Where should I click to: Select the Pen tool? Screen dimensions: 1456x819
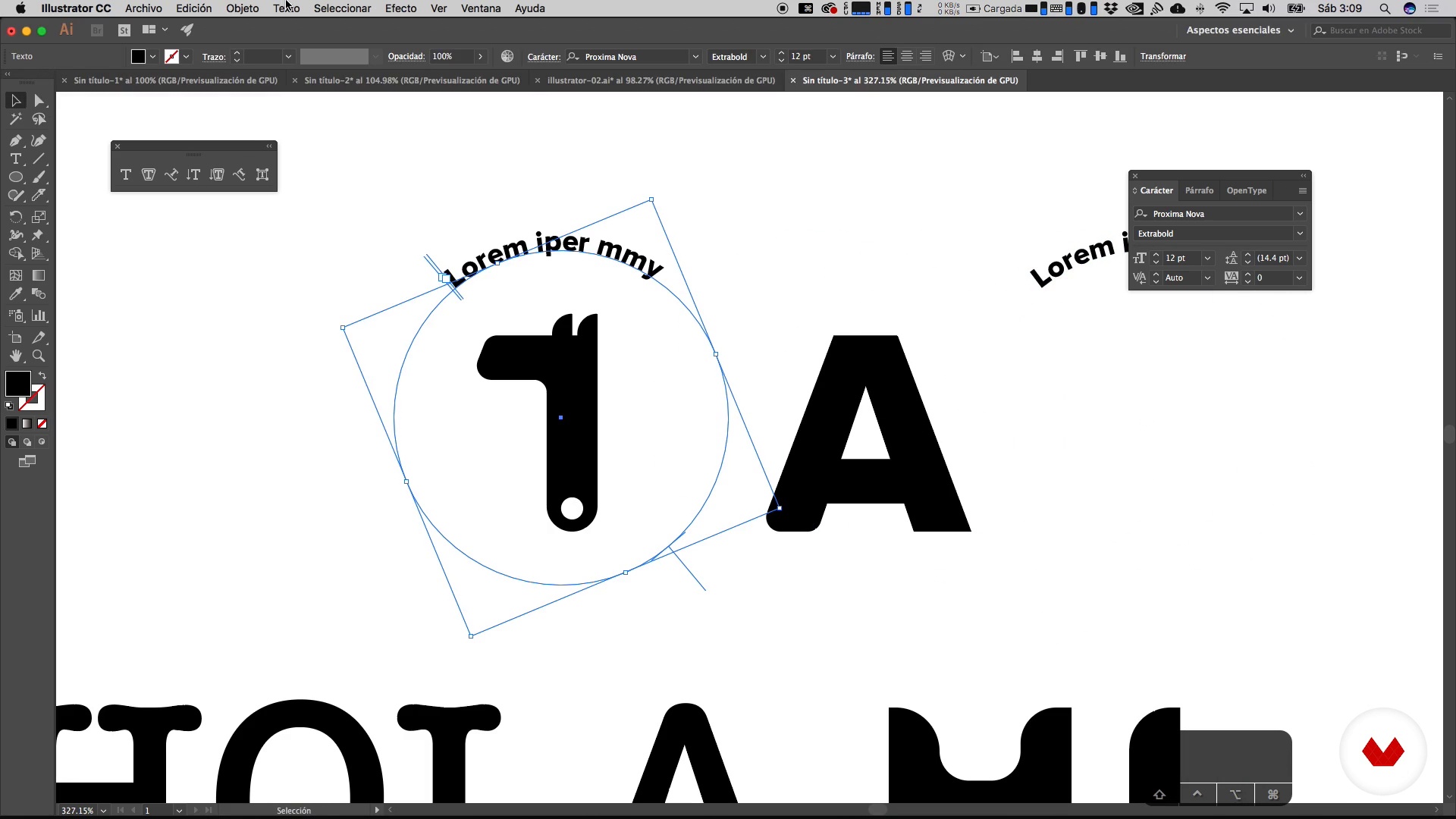click(x=16, y=140)
